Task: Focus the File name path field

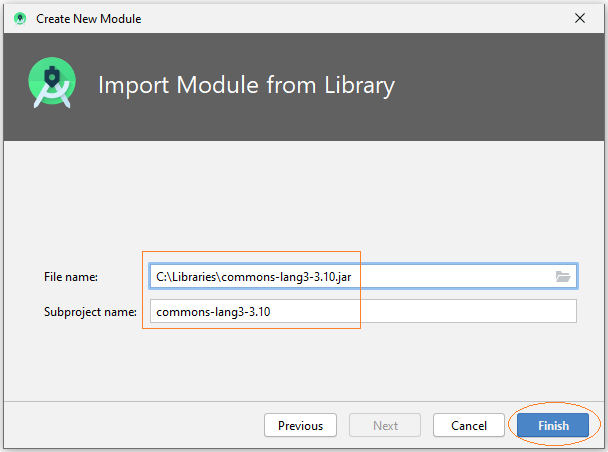Action: point(363,276)
